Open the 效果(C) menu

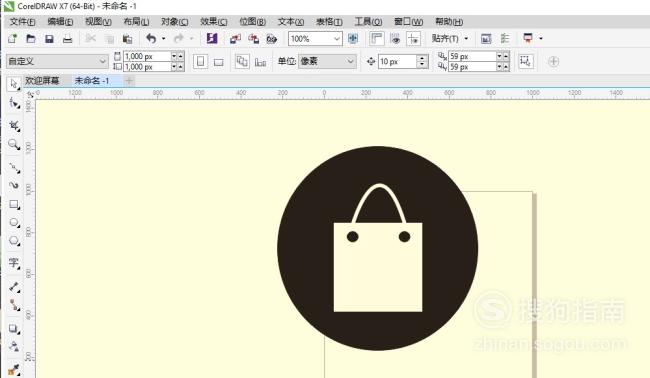pyautogui.click(x=213, y=22)
